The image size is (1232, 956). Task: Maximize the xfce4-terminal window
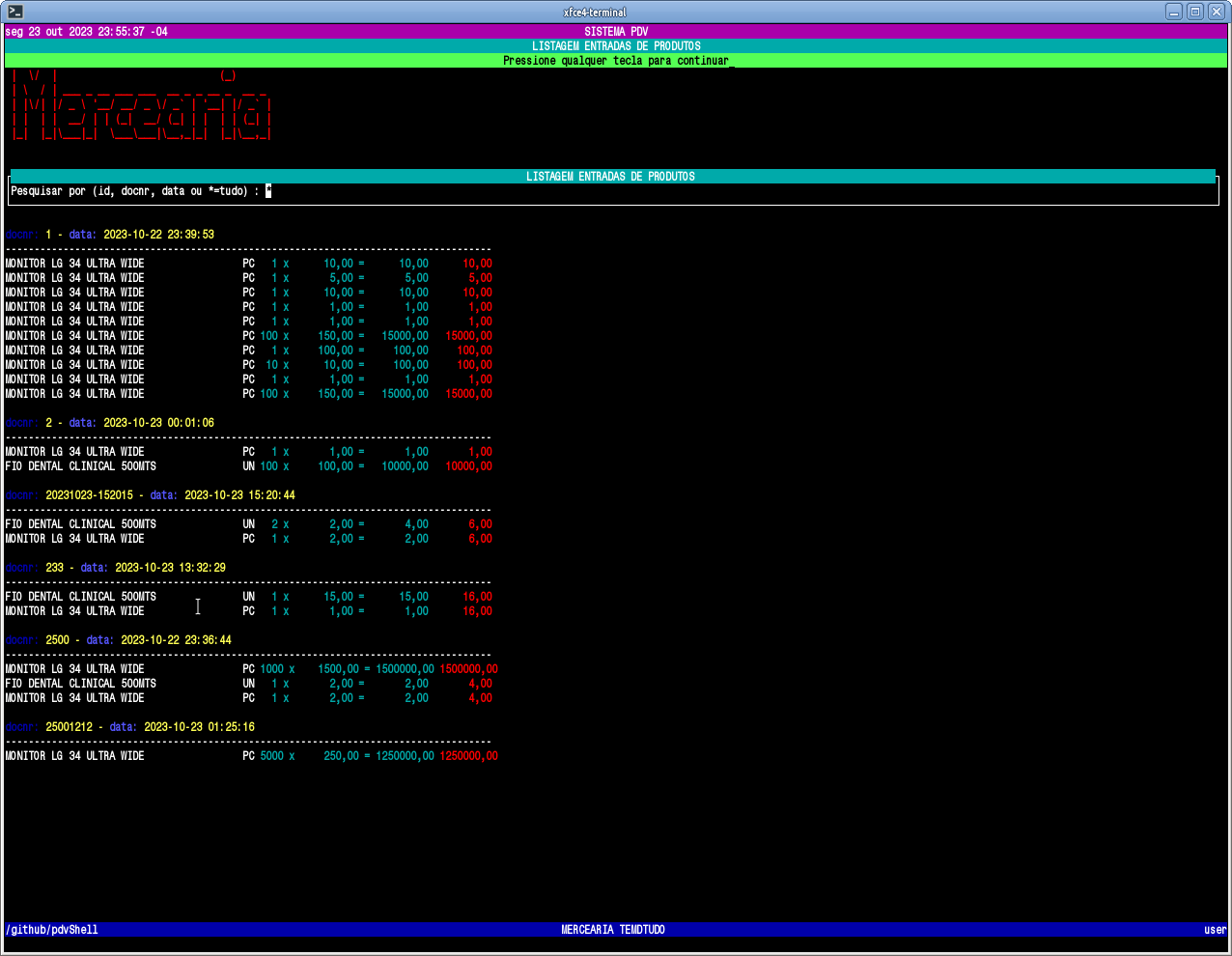coord(1195,12)
